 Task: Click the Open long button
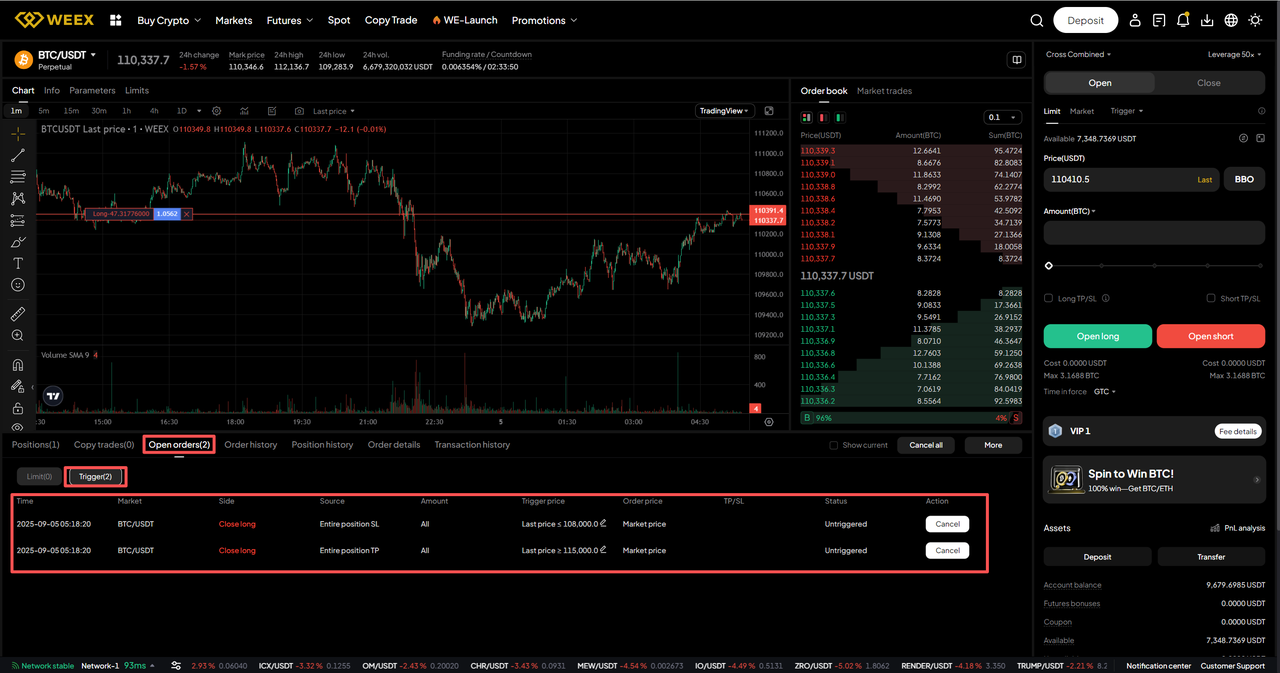point(1097,337)
